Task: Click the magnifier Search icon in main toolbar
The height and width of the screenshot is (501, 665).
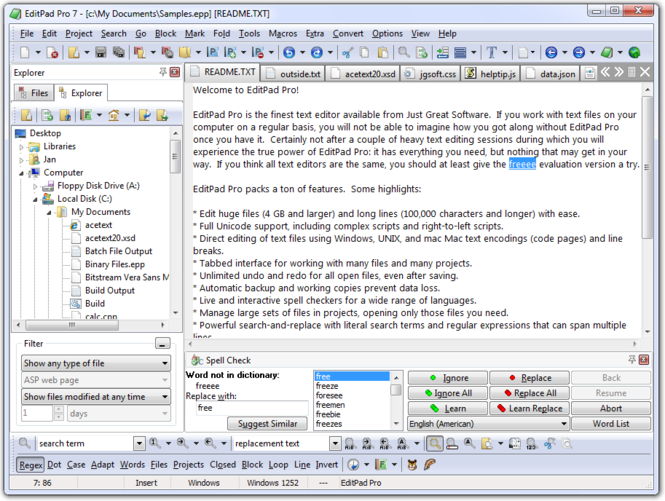Action: pyautogui.click(x=404, y=52)
